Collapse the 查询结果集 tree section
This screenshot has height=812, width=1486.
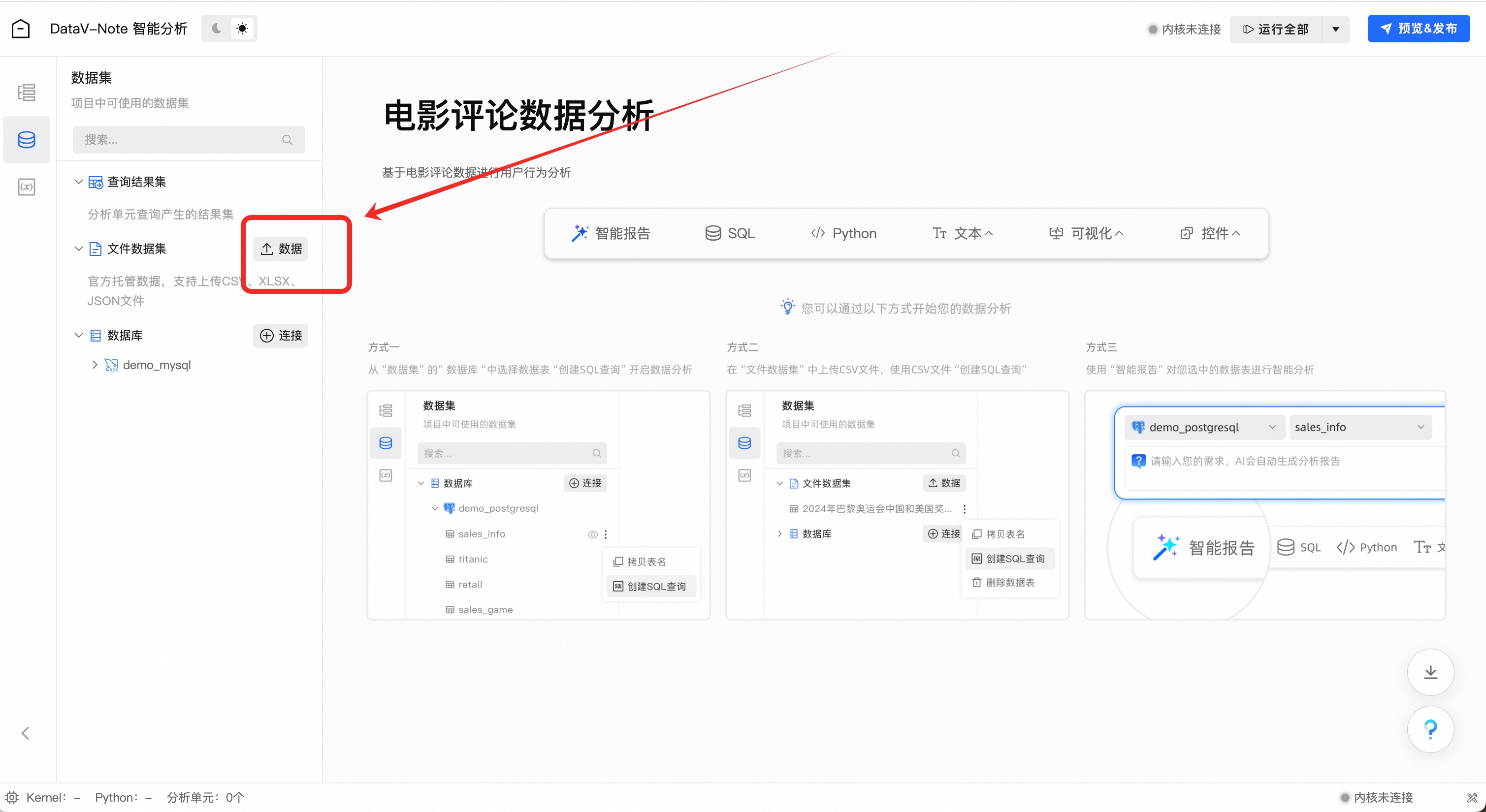pyautogui.click(x=78, y=182)
